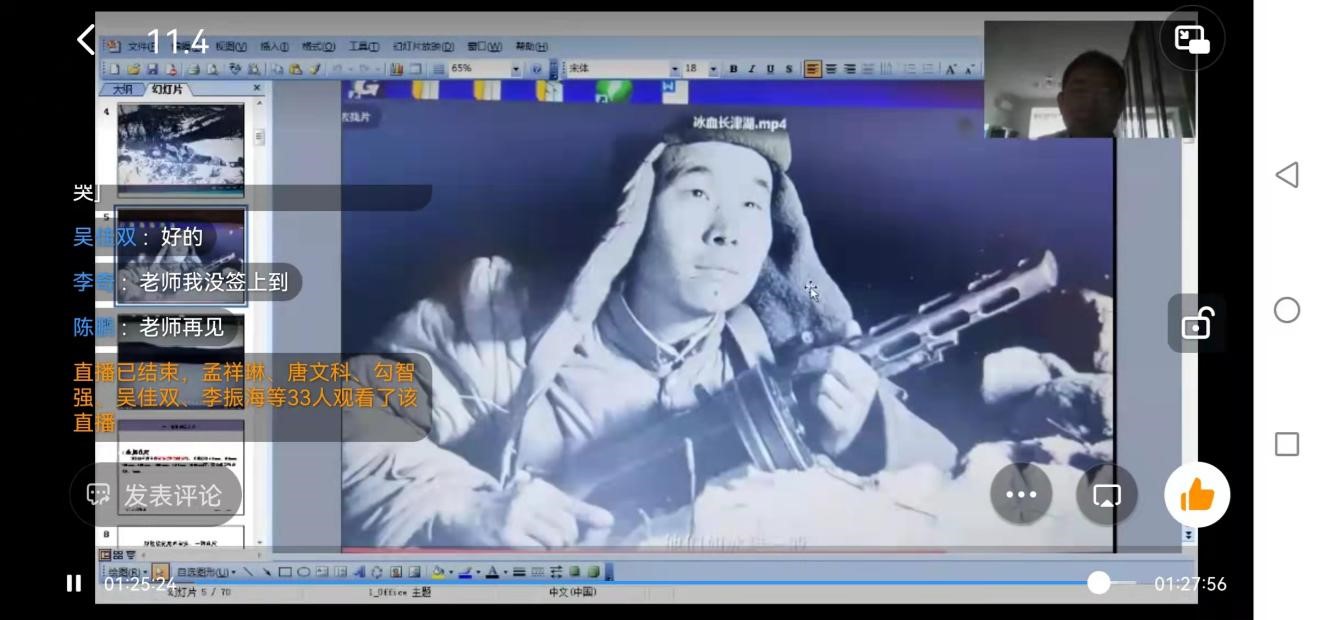Expand the 65% zoom dropdown
1320x620 pixels.
pos(516,69)
